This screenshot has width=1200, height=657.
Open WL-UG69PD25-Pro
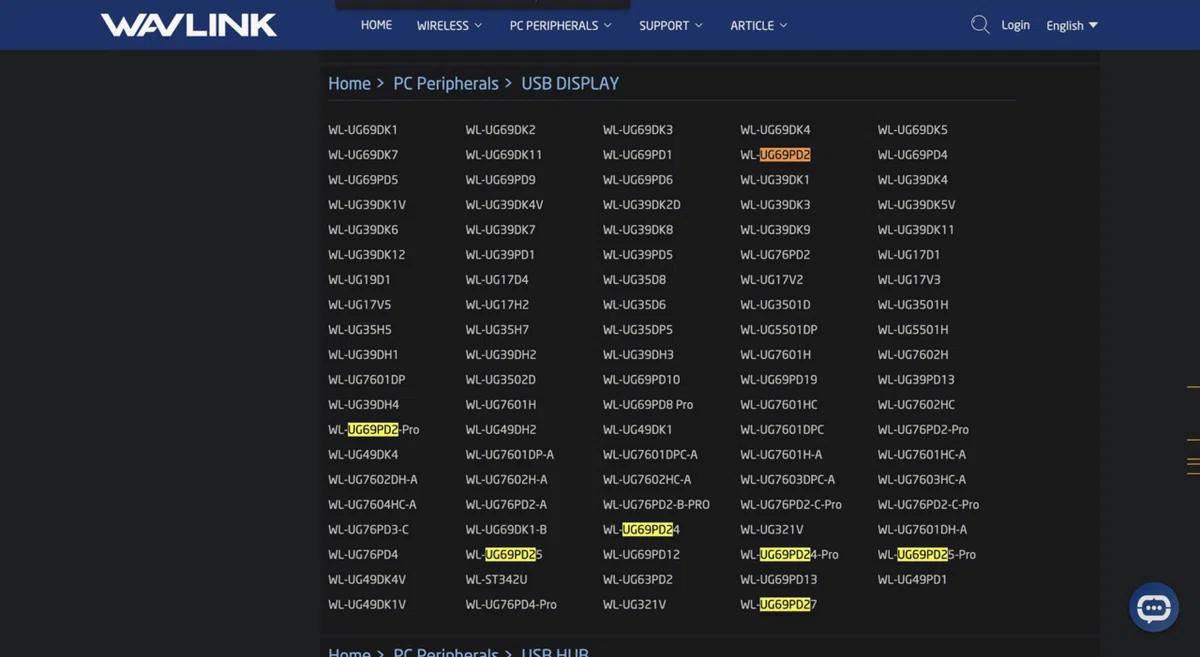pos(927,555)
